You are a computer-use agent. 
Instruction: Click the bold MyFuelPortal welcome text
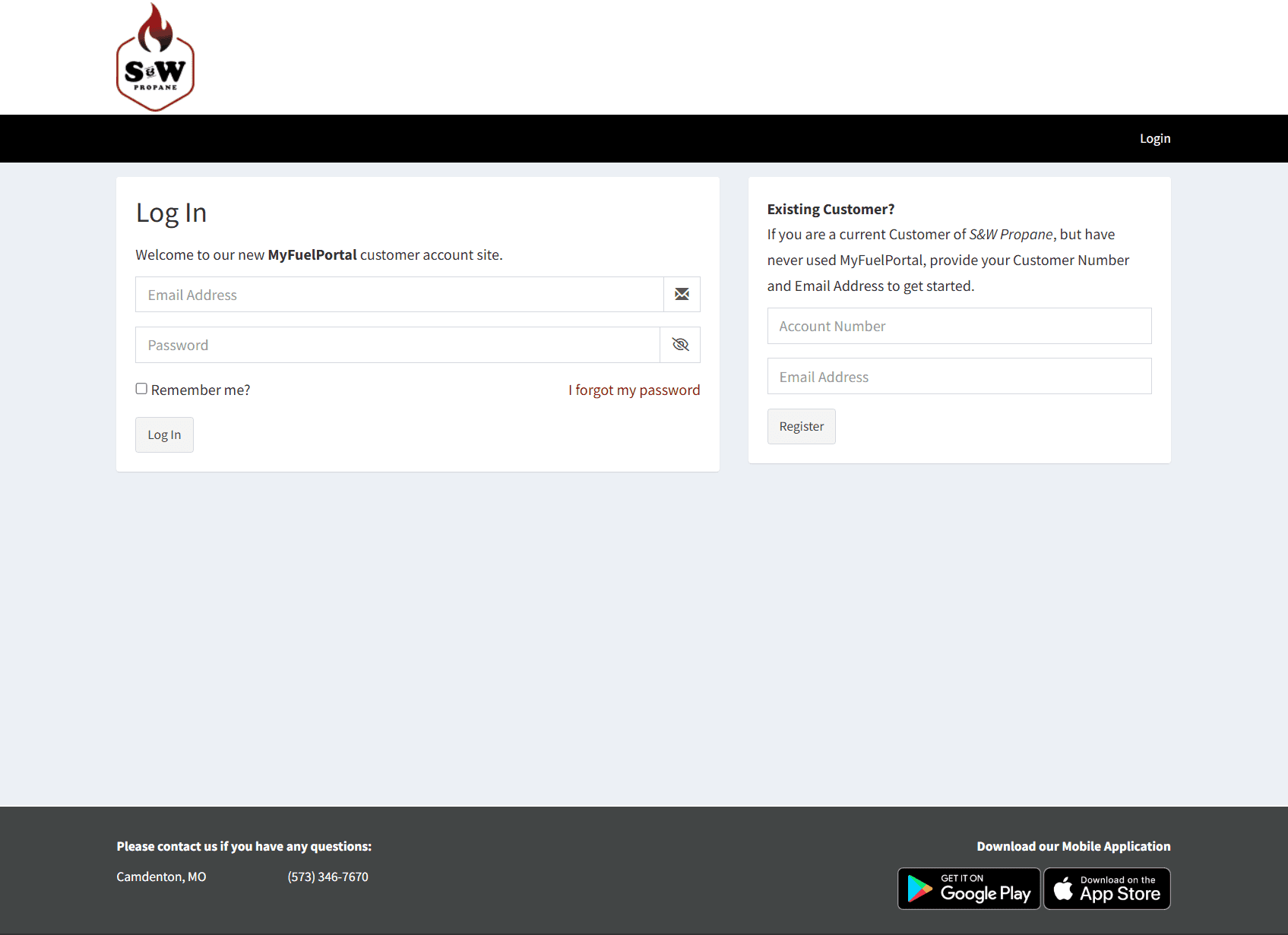pos(312,254)
